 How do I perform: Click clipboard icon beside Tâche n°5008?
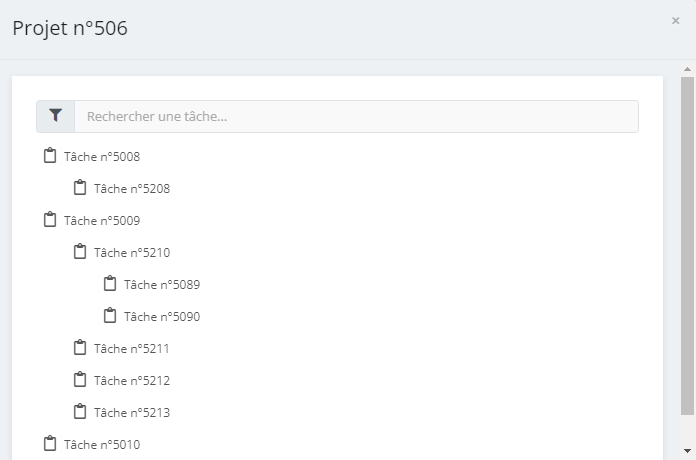pos(50,156)
